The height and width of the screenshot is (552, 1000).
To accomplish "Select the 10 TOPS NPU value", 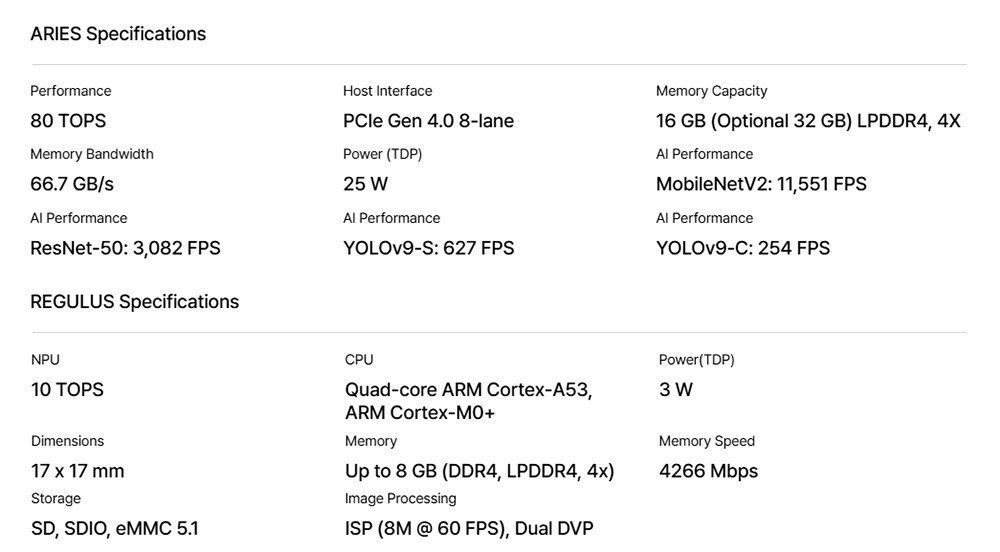I will pyautogui.click(x=67, y=390).
